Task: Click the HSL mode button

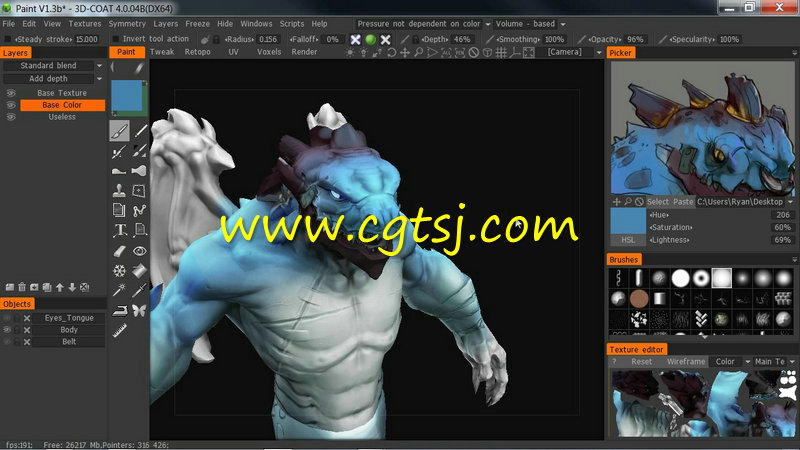Action: [x=628, y=240]
